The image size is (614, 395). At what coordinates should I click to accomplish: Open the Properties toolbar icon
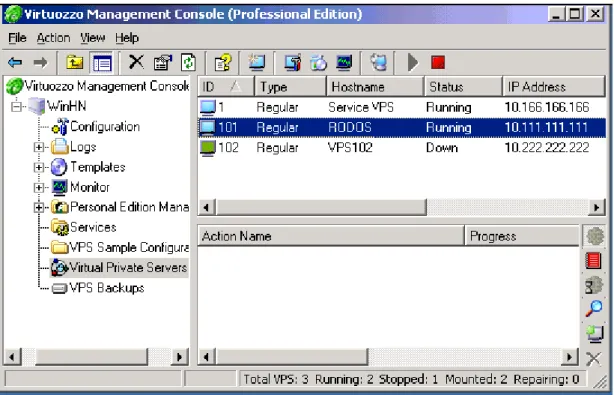pyautogui.click(x=163, y=62)
